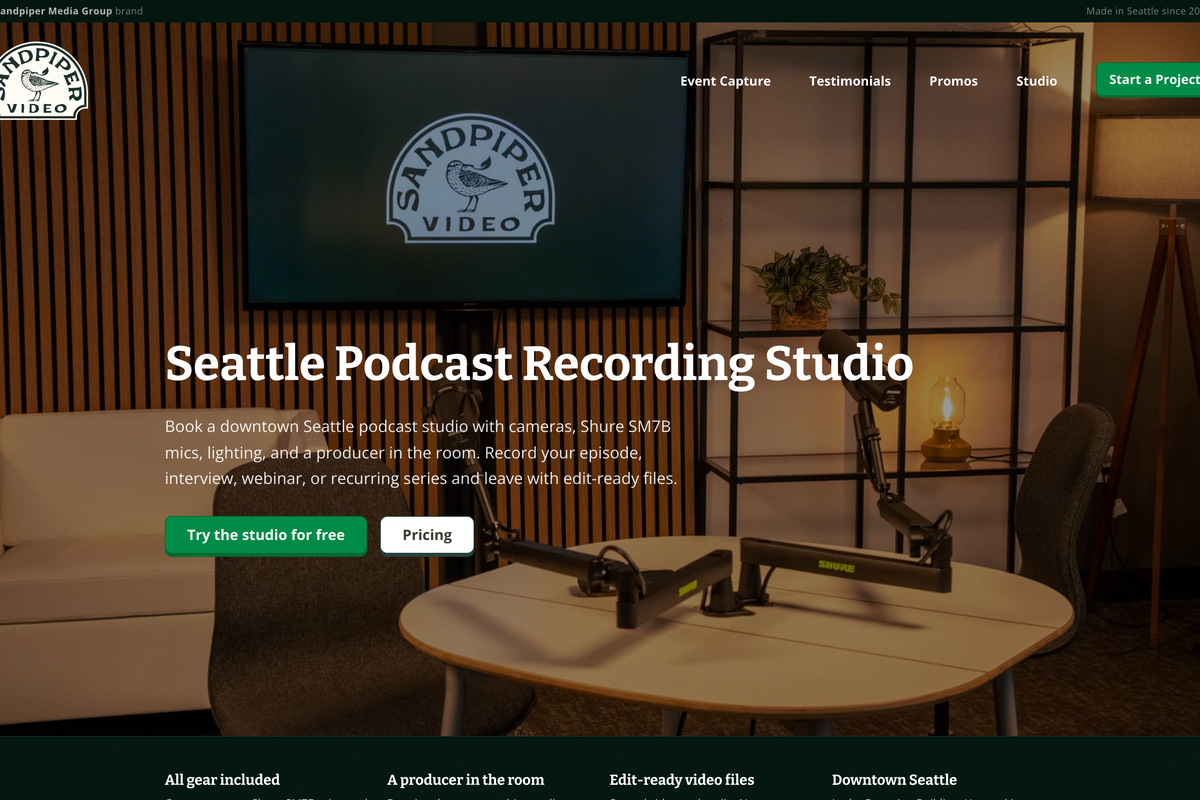This screenshot has height=800, width=1200.
Task: Open the Pricing button
Action: (427, 535)
